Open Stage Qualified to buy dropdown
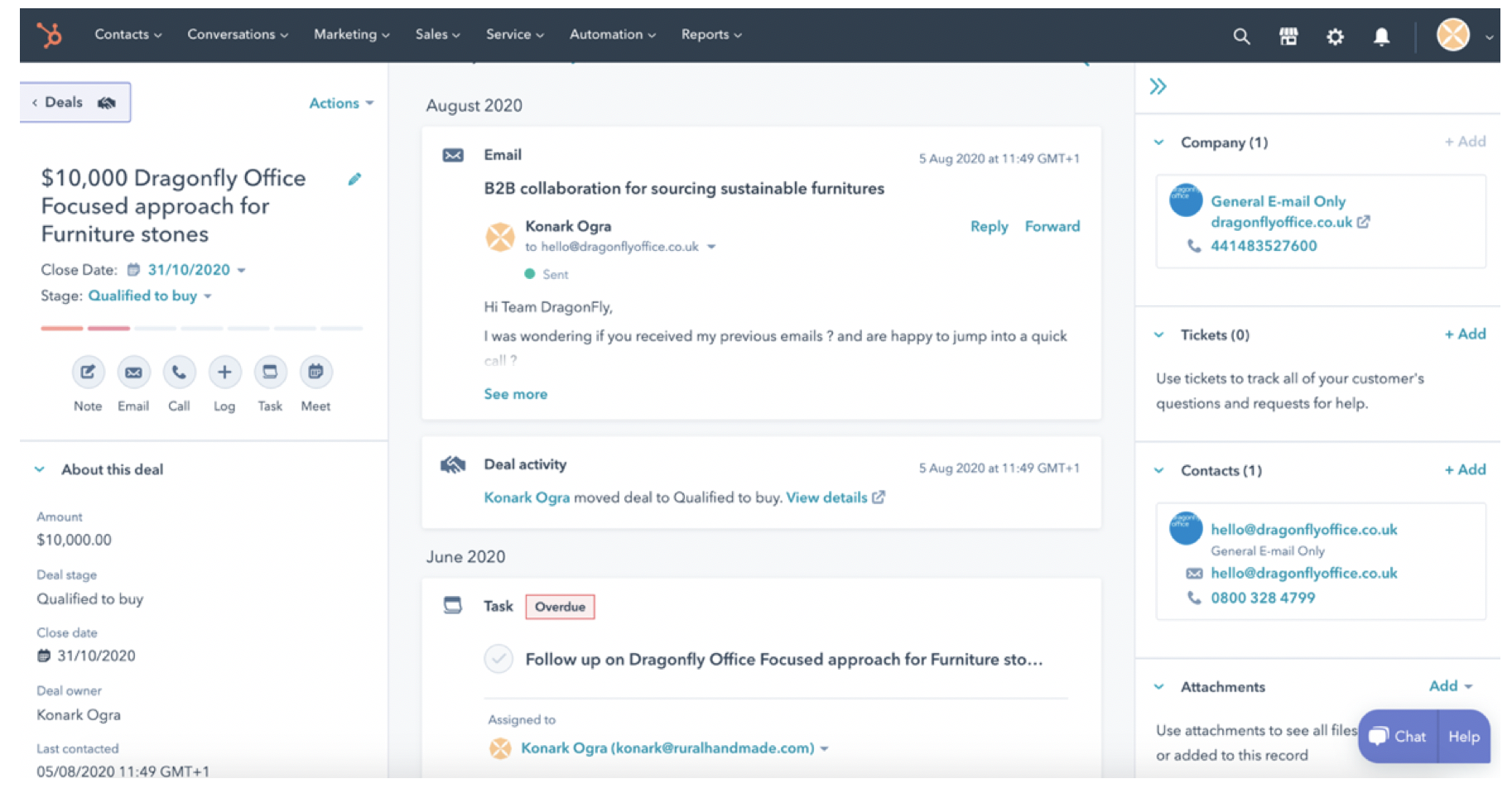Image resolution: width=1512 pixels, height=798 pixels. pos(150,296)
